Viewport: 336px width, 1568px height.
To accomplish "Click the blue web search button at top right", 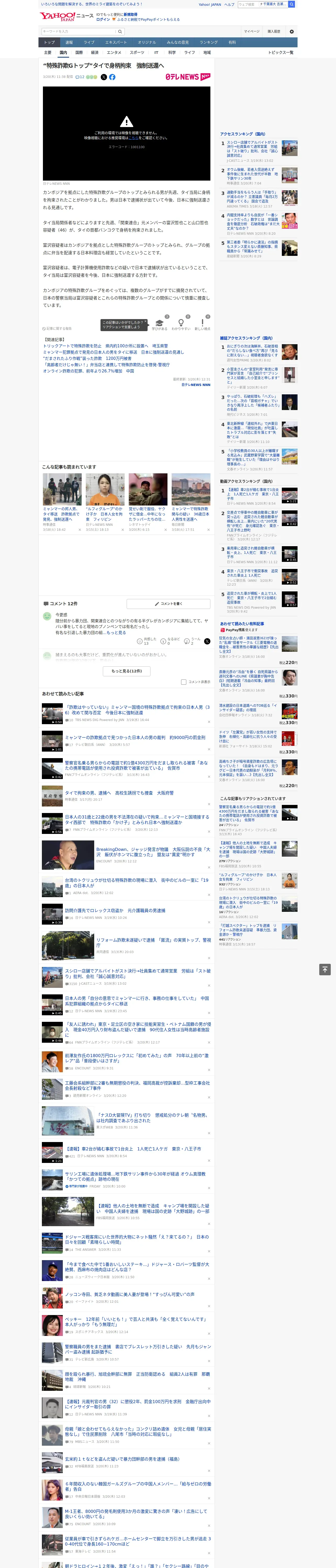I will point(292,4).
